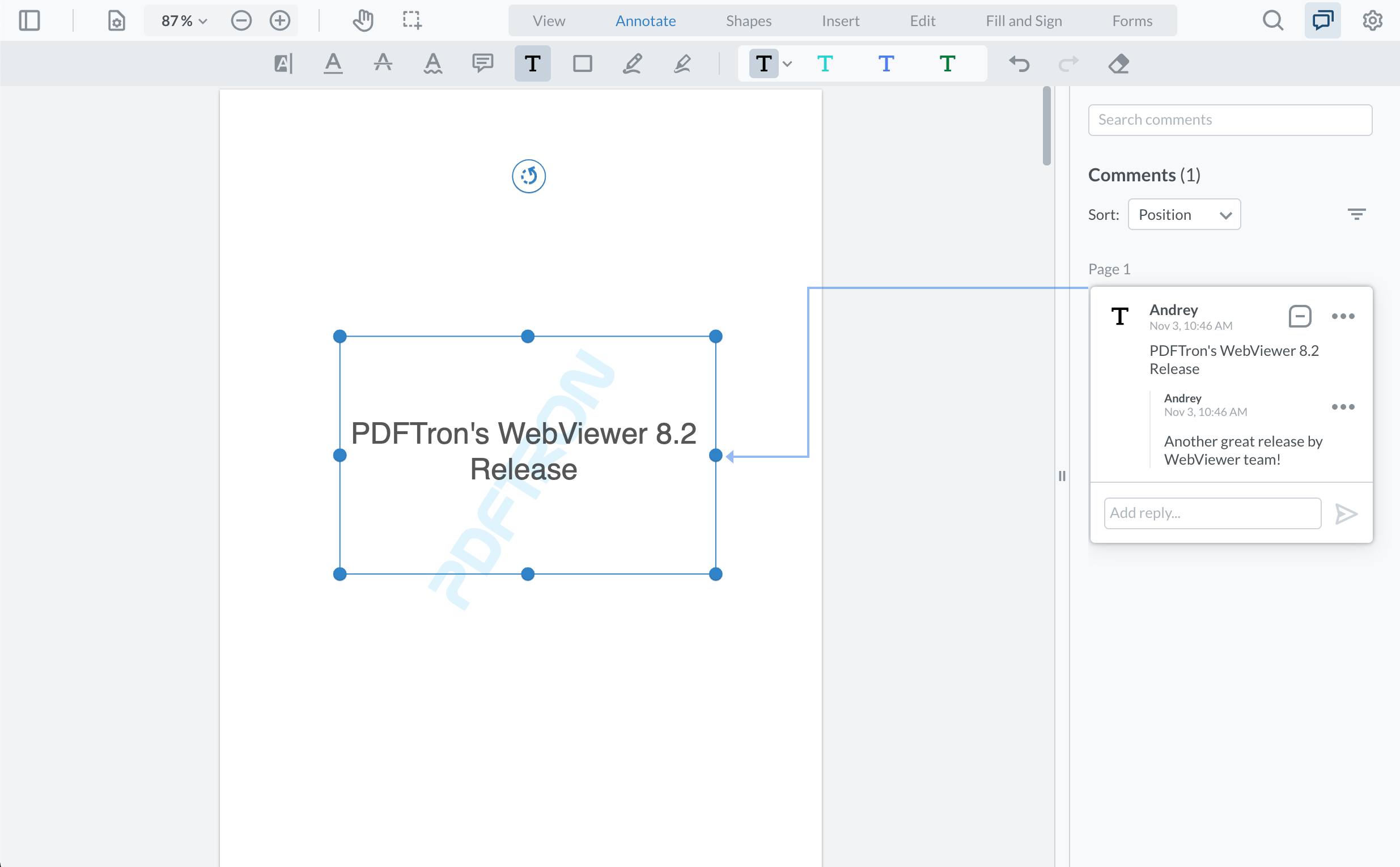1400x867 pixels.
Task: Choose the teal free text preset
Action: point(825,63)
